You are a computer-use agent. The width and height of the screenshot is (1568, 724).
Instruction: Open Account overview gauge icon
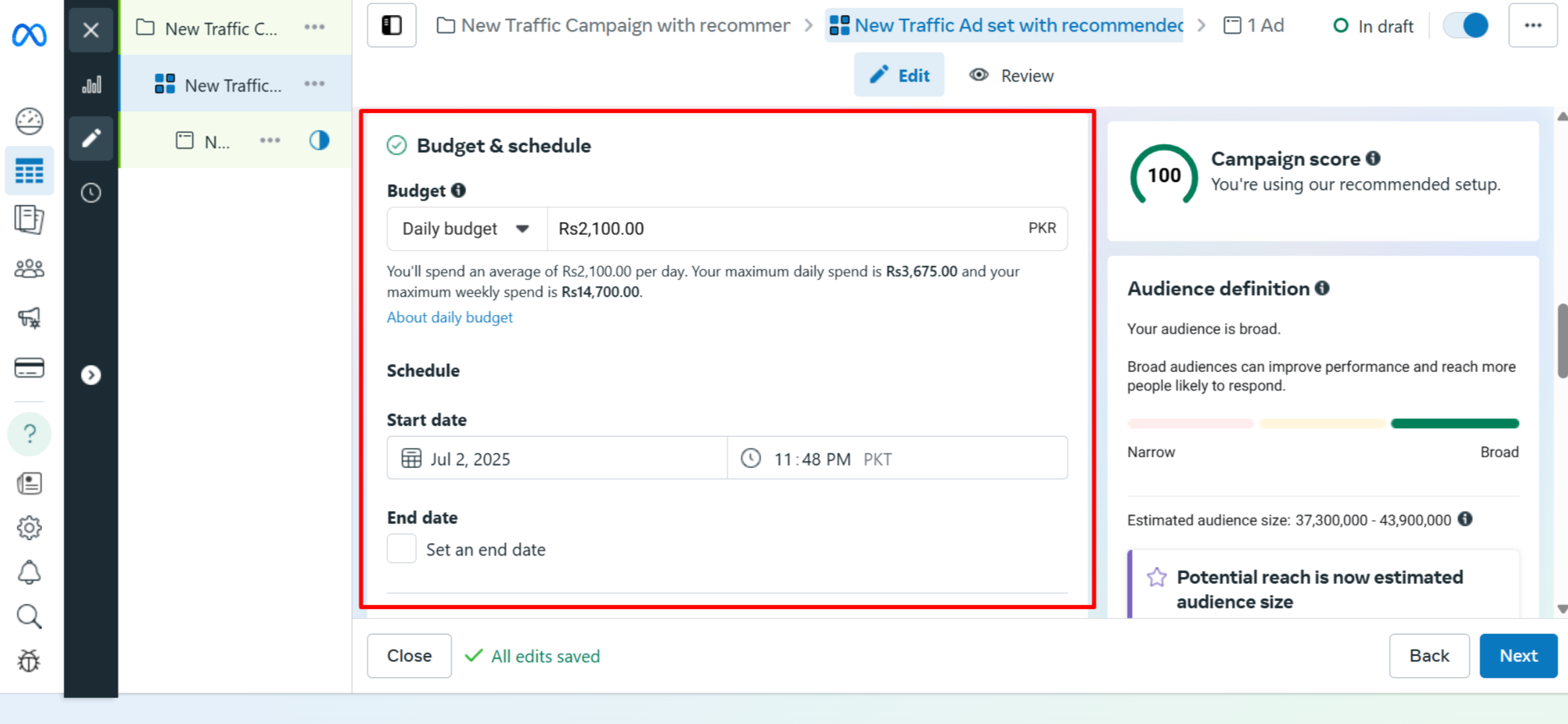tap(29, 122)
